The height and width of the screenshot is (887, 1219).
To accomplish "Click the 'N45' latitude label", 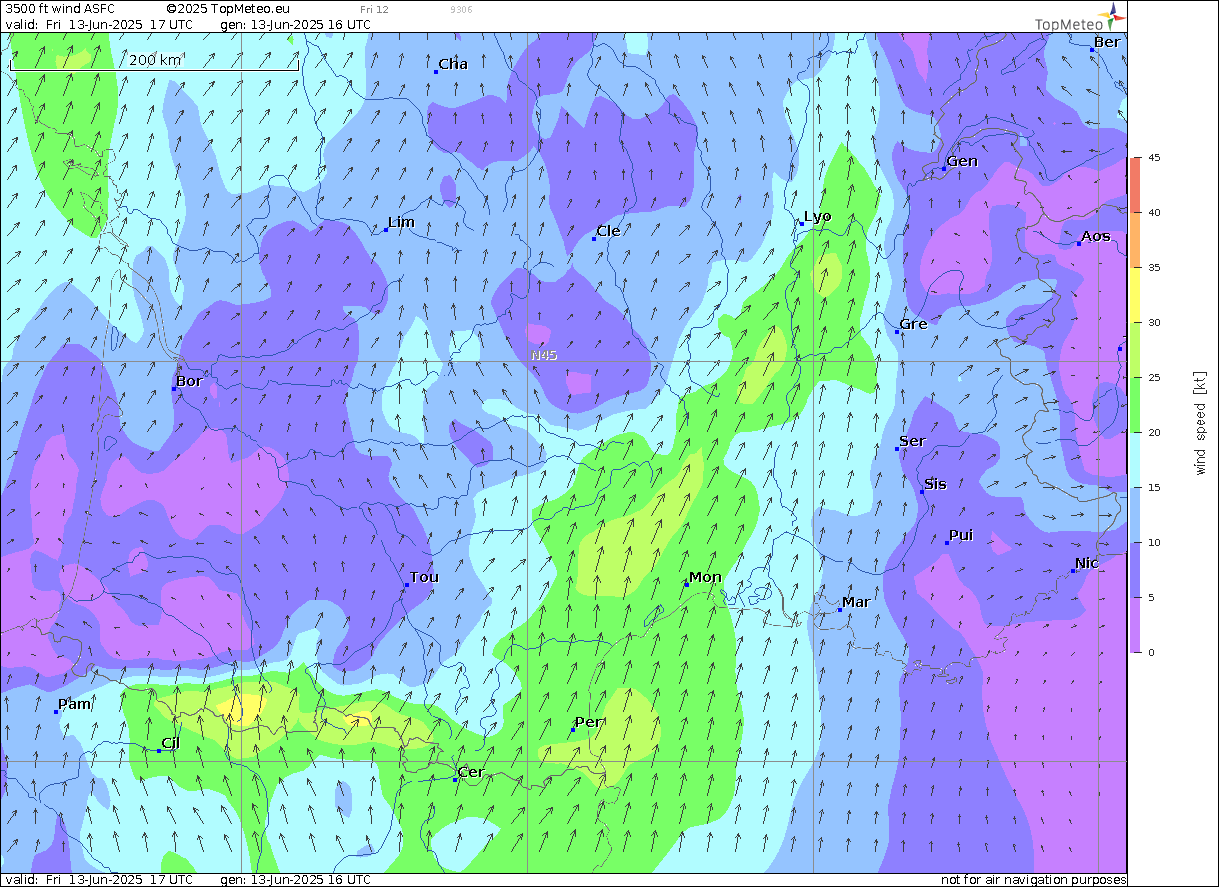I will [544, 355].
